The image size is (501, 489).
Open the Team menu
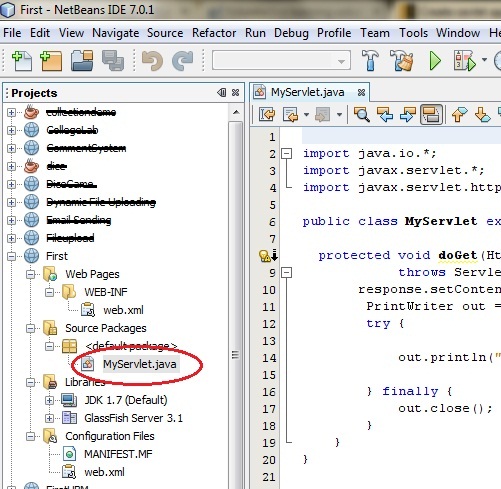[375, 33]
